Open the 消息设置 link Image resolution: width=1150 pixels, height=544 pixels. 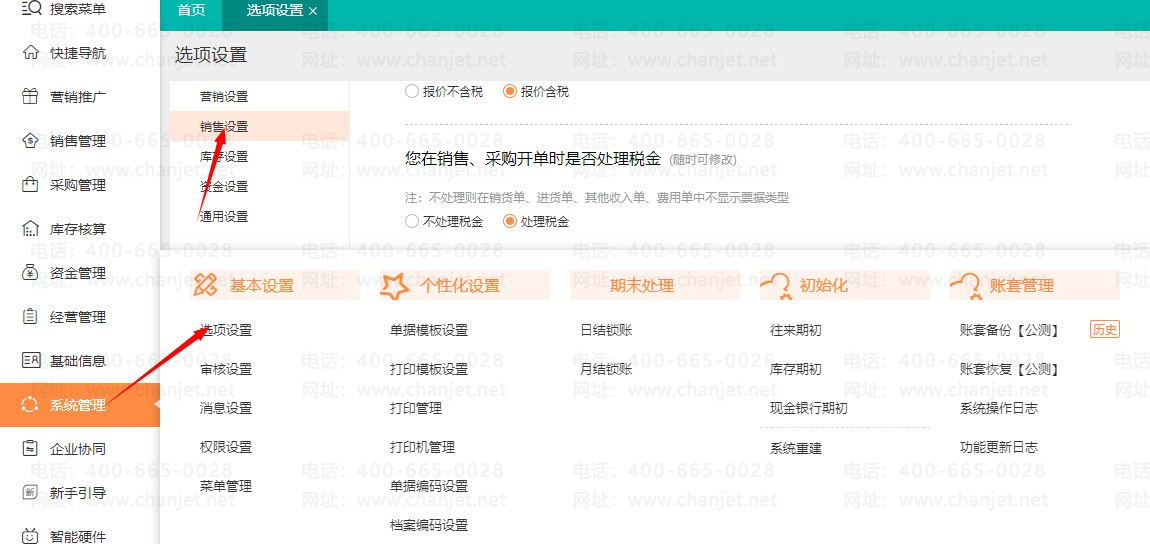pos(225,408)
